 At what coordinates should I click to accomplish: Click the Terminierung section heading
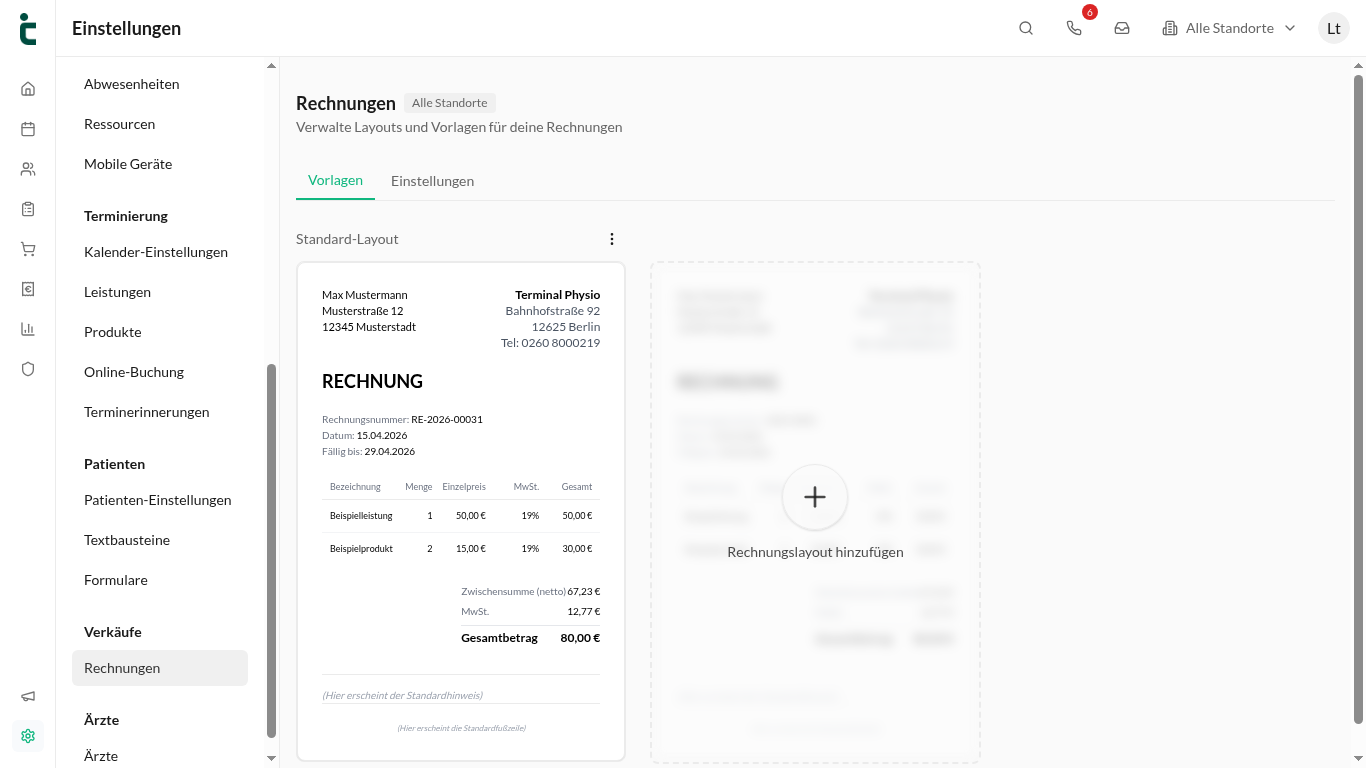126,216
